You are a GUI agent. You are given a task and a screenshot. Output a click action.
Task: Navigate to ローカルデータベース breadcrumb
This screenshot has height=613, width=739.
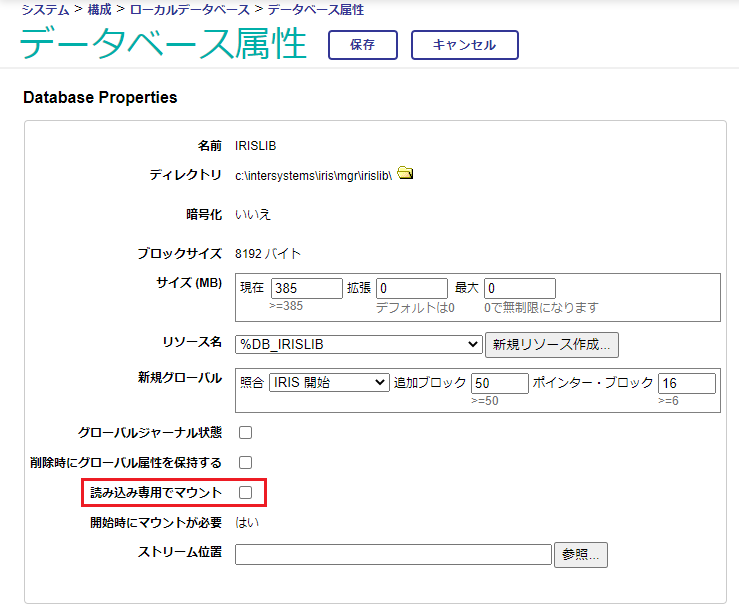pos(189,10)
